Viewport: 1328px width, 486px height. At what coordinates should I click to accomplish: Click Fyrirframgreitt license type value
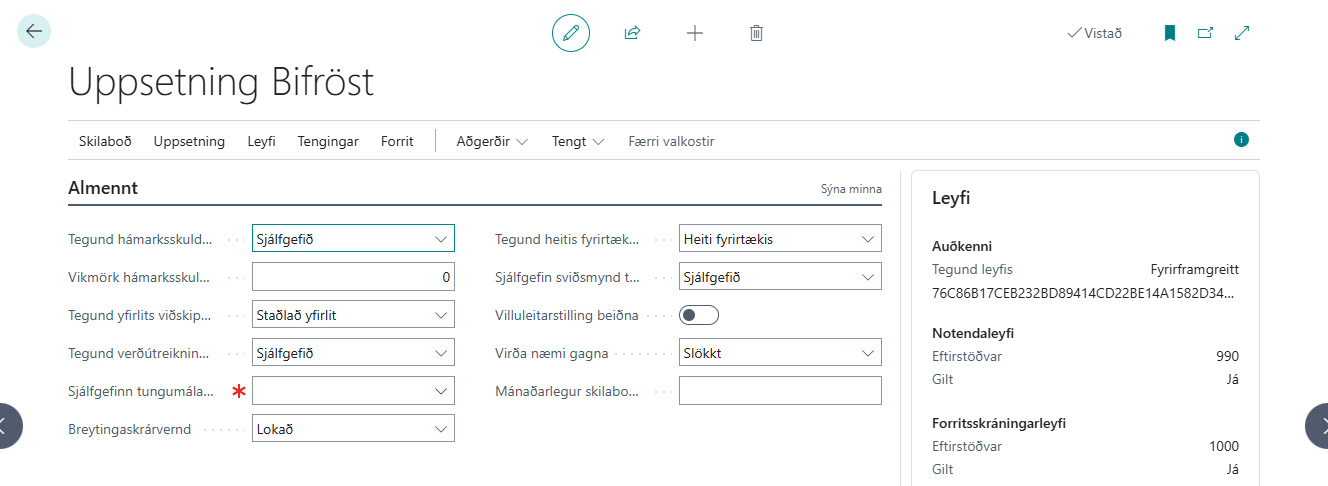[1195, 269]
